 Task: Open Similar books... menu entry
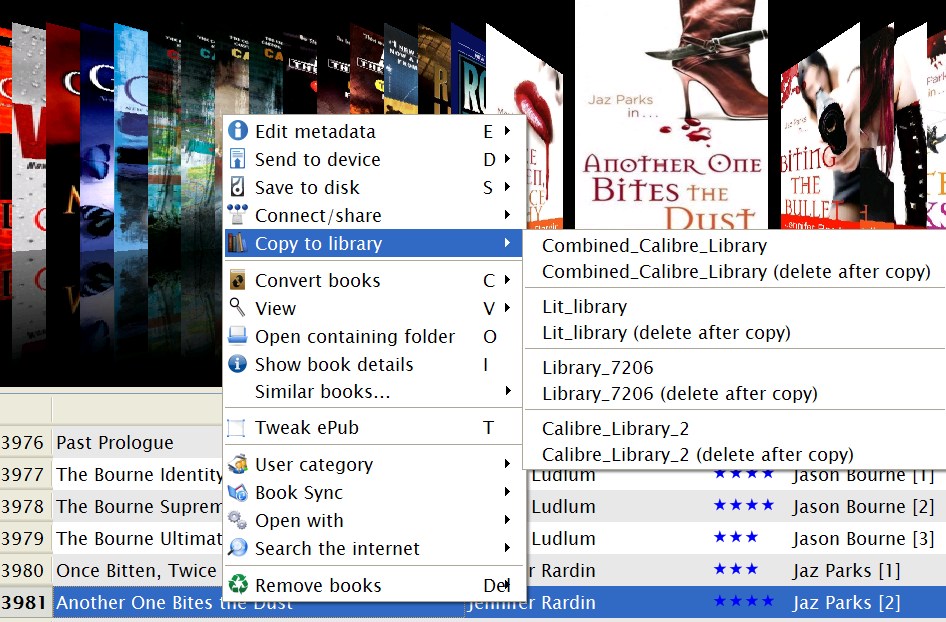pos(373,392)
